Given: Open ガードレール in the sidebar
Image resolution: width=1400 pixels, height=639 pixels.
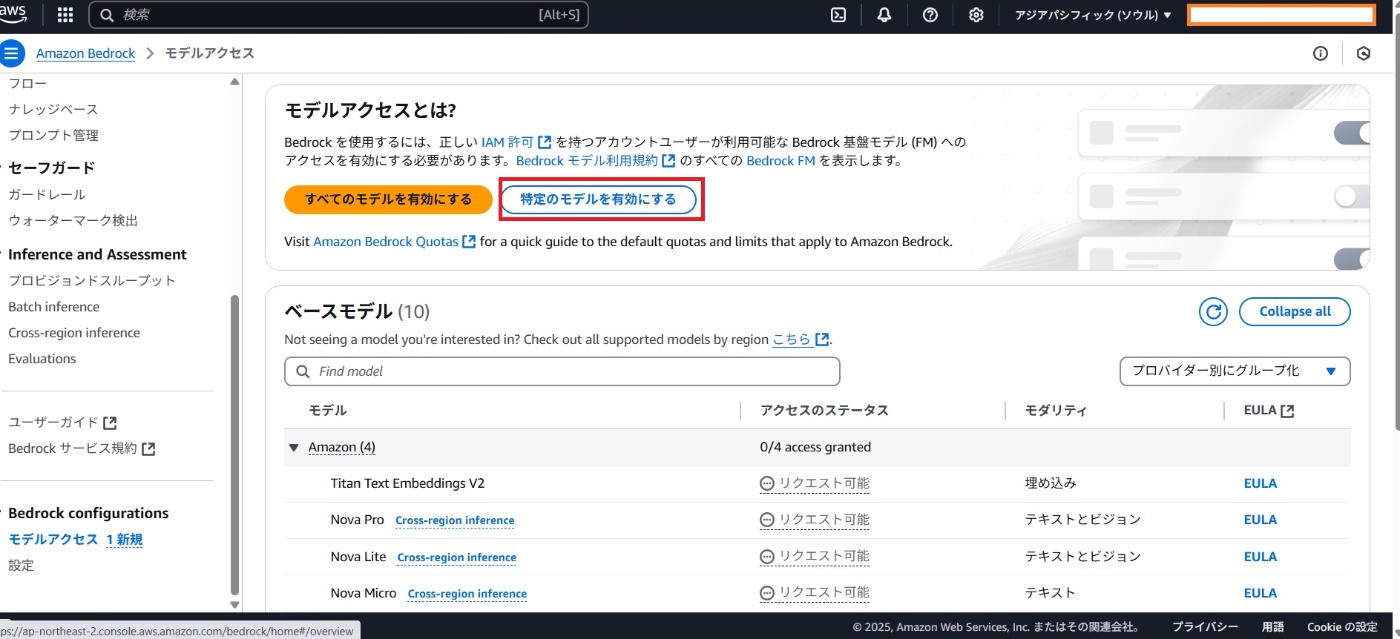Looking at the screenshot, I should [x=47, y=194].
